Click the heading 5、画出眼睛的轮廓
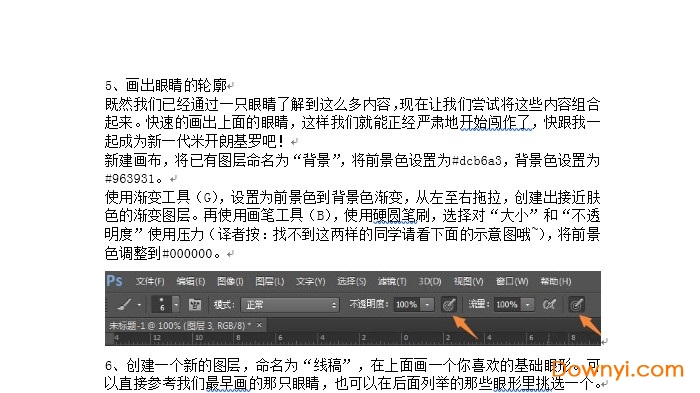 (x=166, y=85)
